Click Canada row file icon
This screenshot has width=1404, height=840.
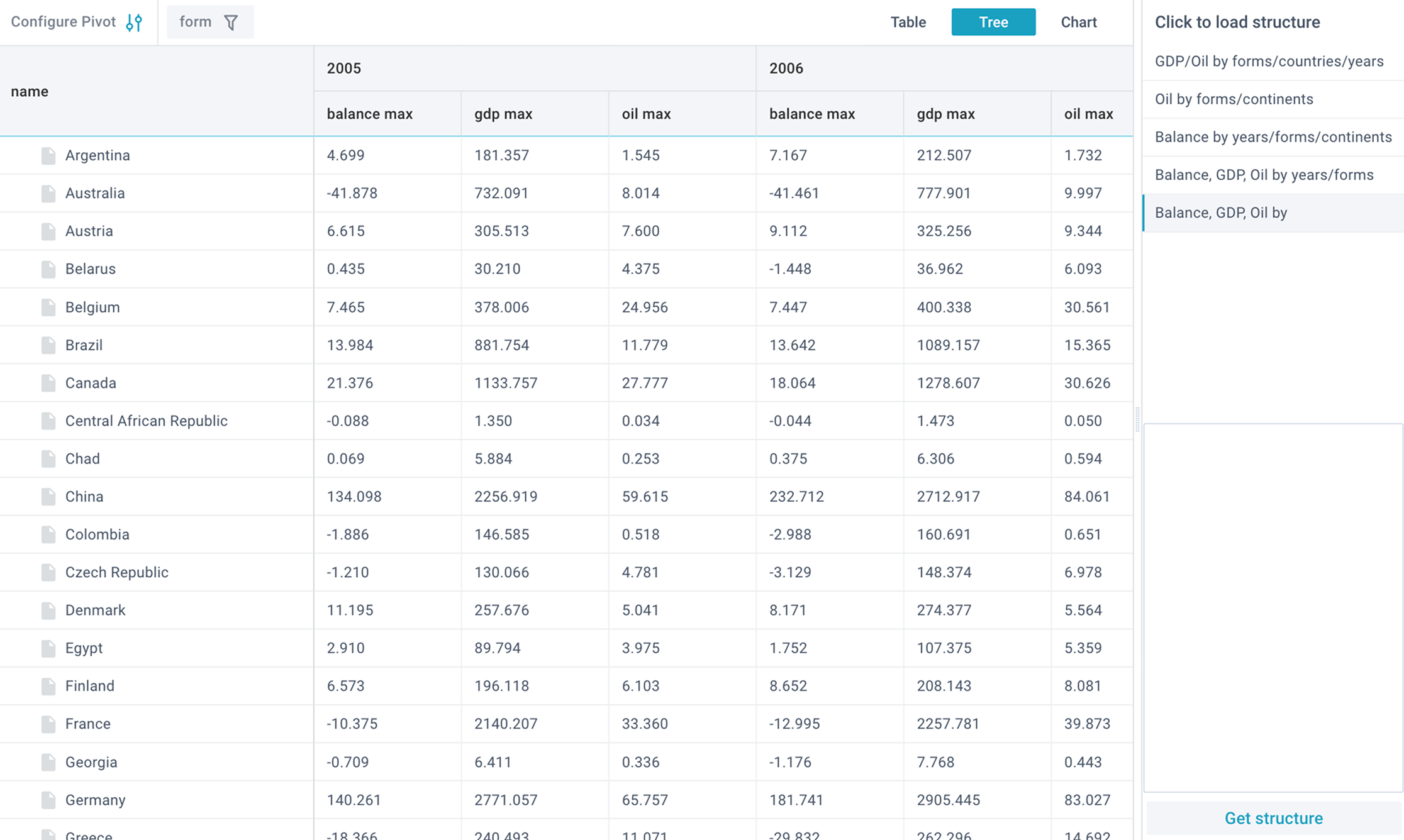(48, 383)
